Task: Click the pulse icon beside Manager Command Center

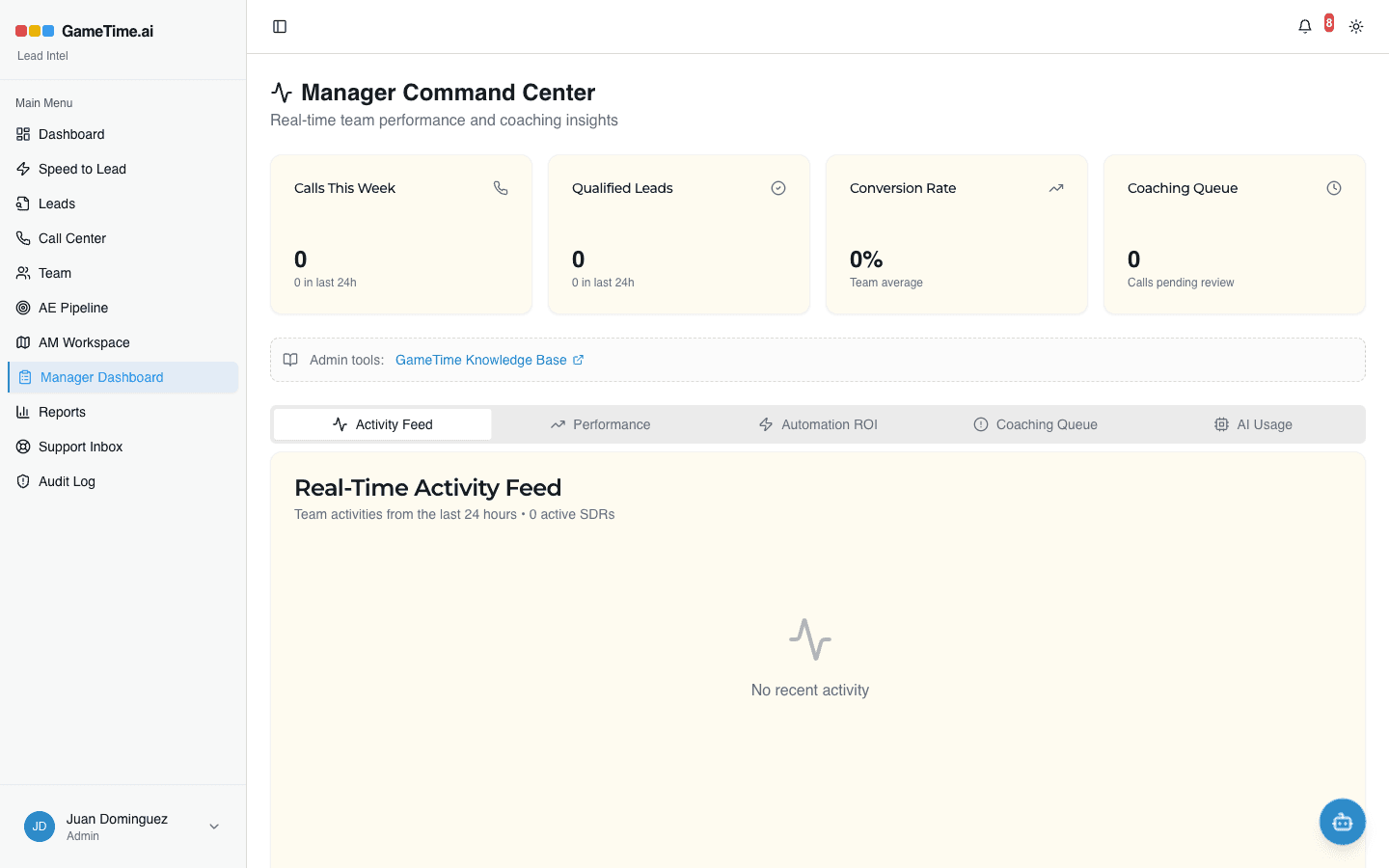Action: pos(282,93)
